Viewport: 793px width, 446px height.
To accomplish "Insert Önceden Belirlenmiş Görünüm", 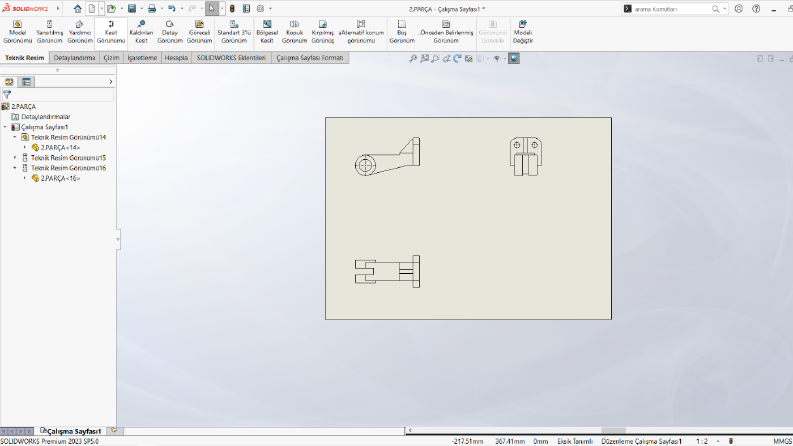I will click(x=446, y=32).
